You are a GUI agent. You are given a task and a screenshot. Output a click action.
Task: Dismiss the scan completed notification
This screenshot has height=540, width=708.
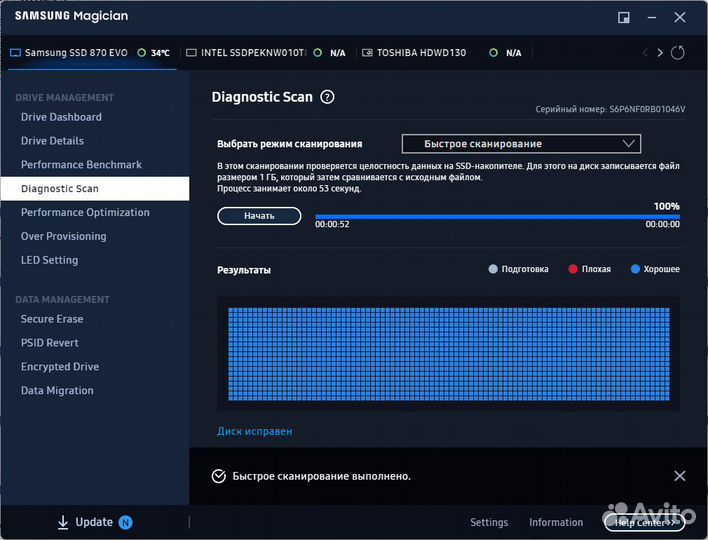point(680,476)
